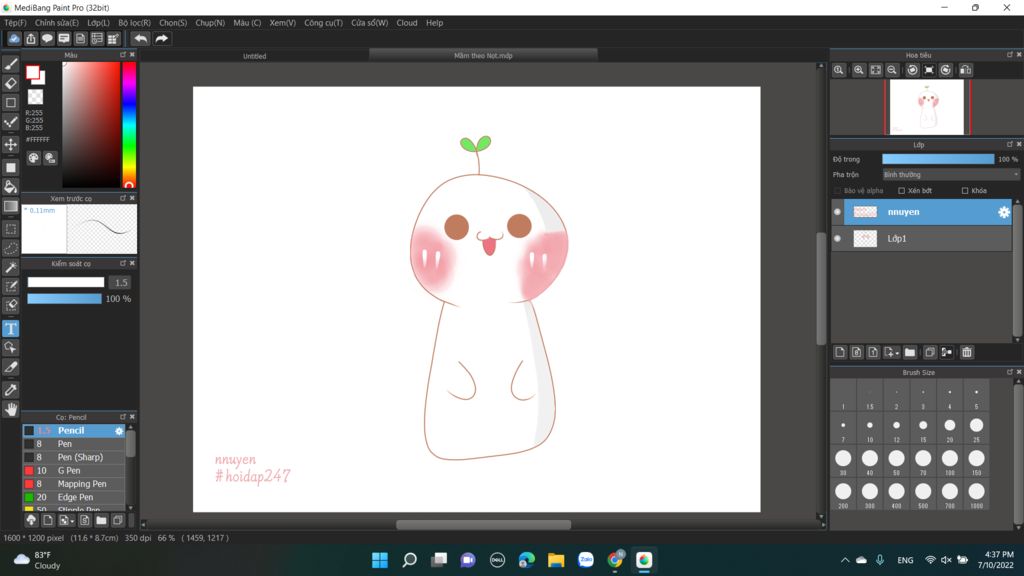Click the rainbow hue slider bar
The height and width of the screenshot is (576, 1024).
click(129, 125)
